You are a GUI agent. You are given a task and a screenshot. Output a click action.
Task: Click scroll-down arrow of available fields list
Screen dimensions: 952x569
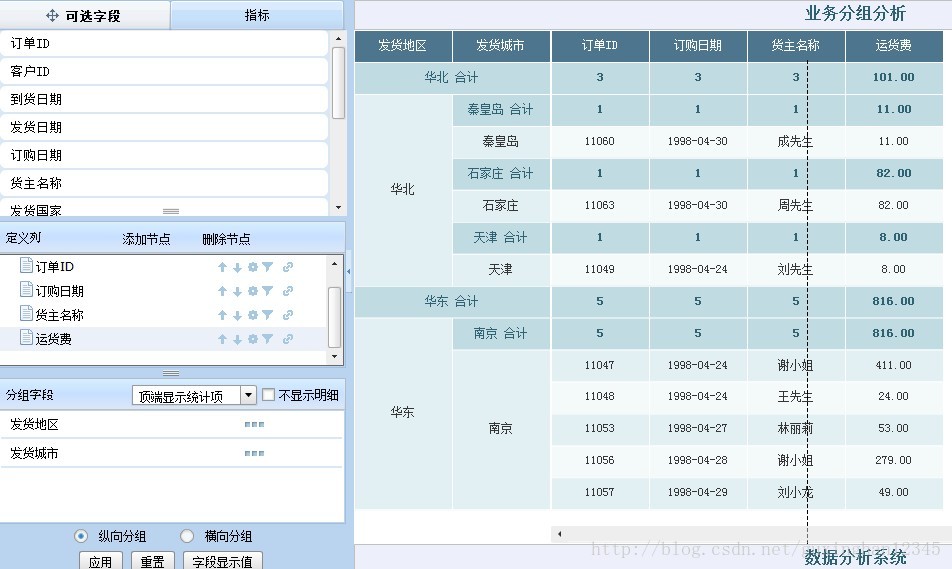pos(338,208)
